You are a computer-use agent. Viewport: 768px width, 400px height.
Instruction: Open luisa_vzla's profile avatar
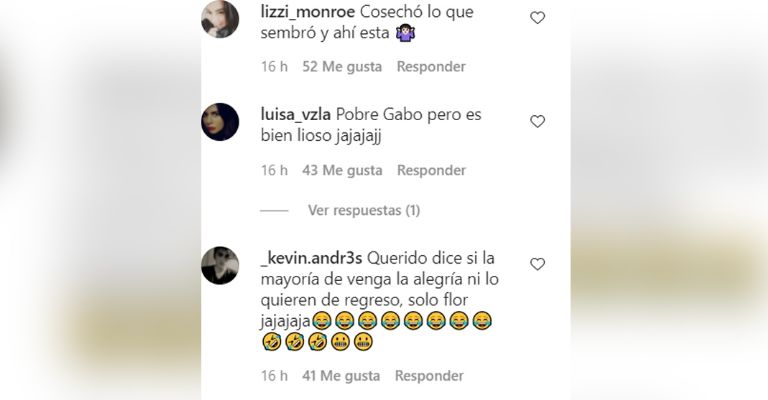[x=220, y=122]
